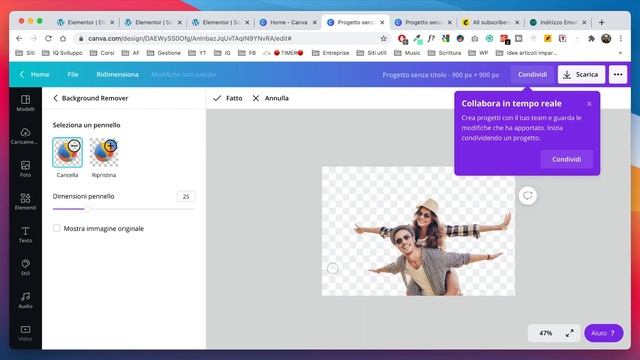This screenshot has height=360, width=640.
Task: Open the Stili sidebar panel
Action: pyautogui.click(x=25, y=267)
